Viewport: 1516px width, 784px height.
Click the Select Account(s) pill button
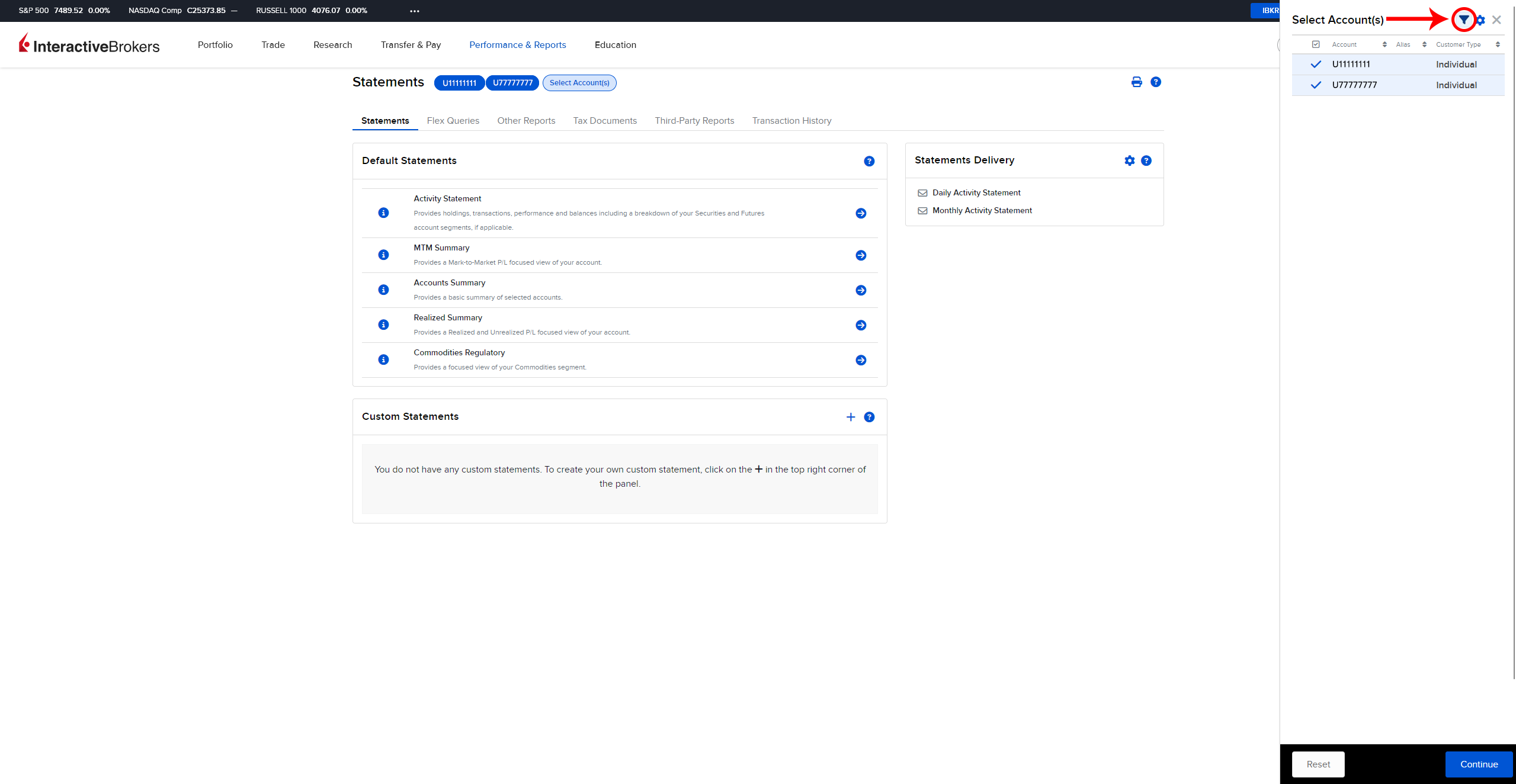pyautogui.click(x=579, y=83)
